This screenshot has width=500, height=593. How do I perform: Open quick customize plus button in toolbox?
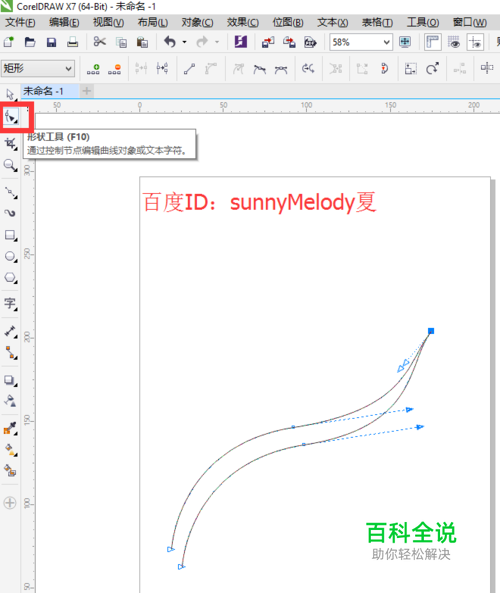point(10,503)
